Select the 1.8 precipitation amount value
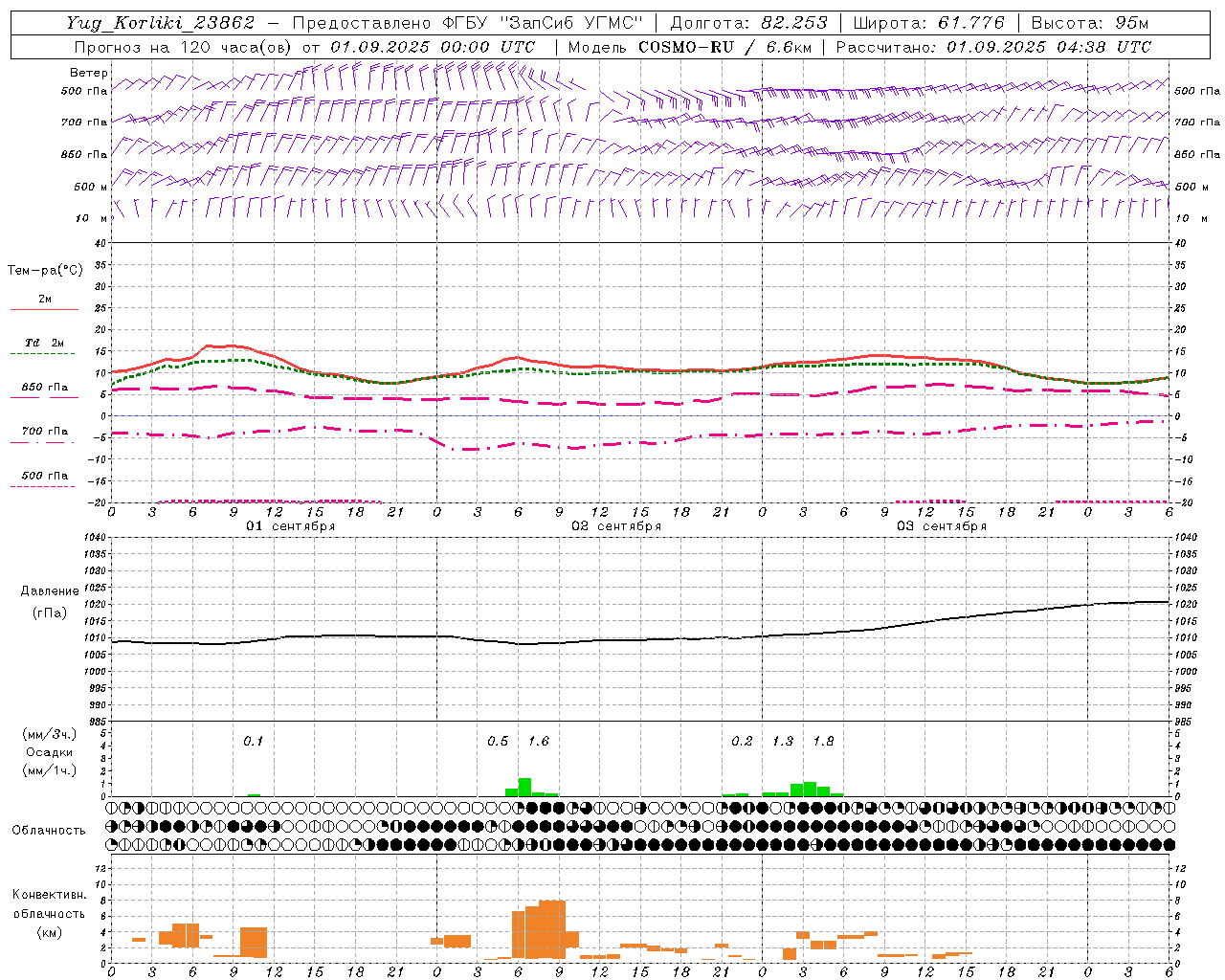The width and height of the screenshot is (1225, 980). [x=823, y=741]
